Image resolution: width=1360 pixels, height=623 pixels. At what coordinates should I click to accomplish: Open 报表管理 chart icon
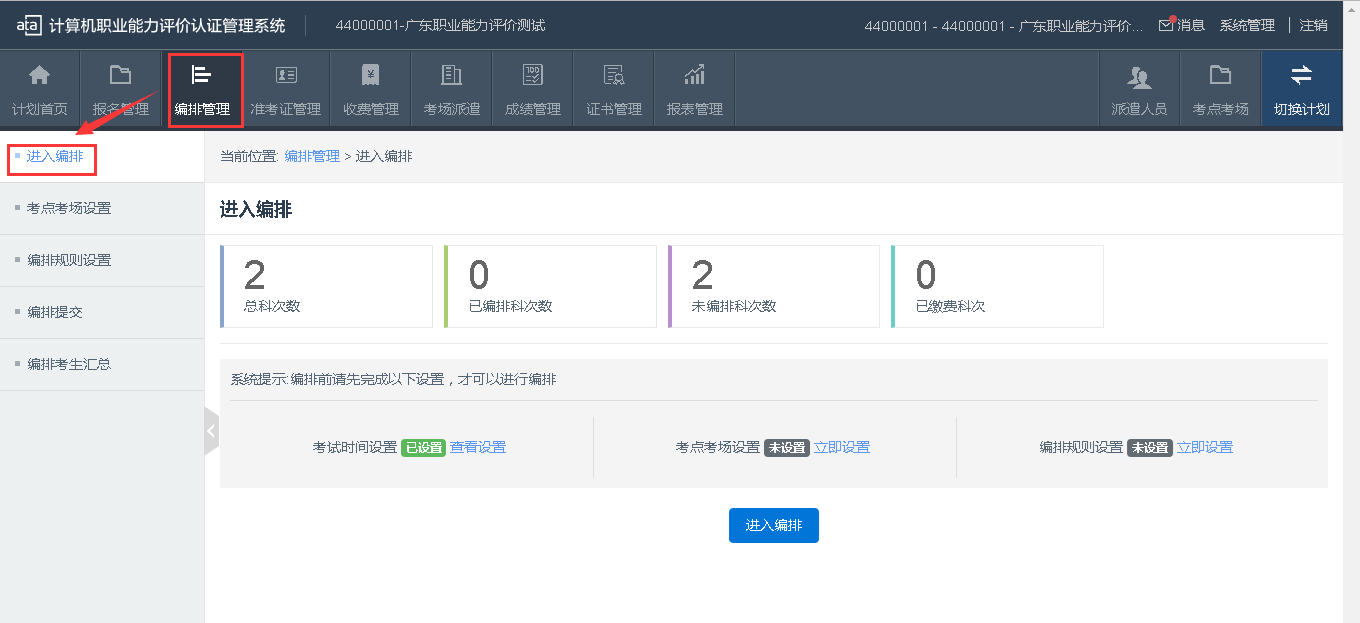tap(695, 75)
